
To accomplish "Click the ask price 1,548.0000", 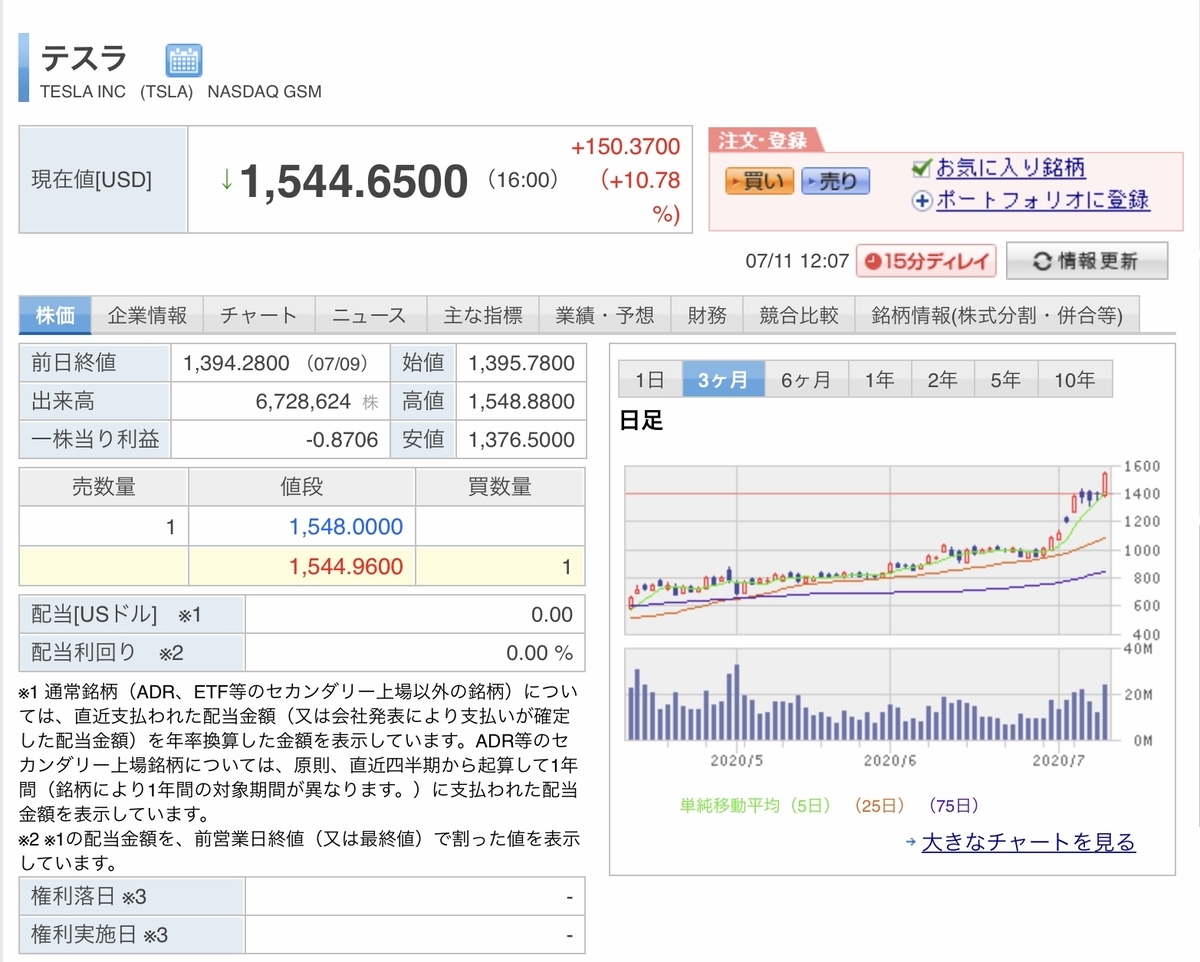I will (346, 527).
